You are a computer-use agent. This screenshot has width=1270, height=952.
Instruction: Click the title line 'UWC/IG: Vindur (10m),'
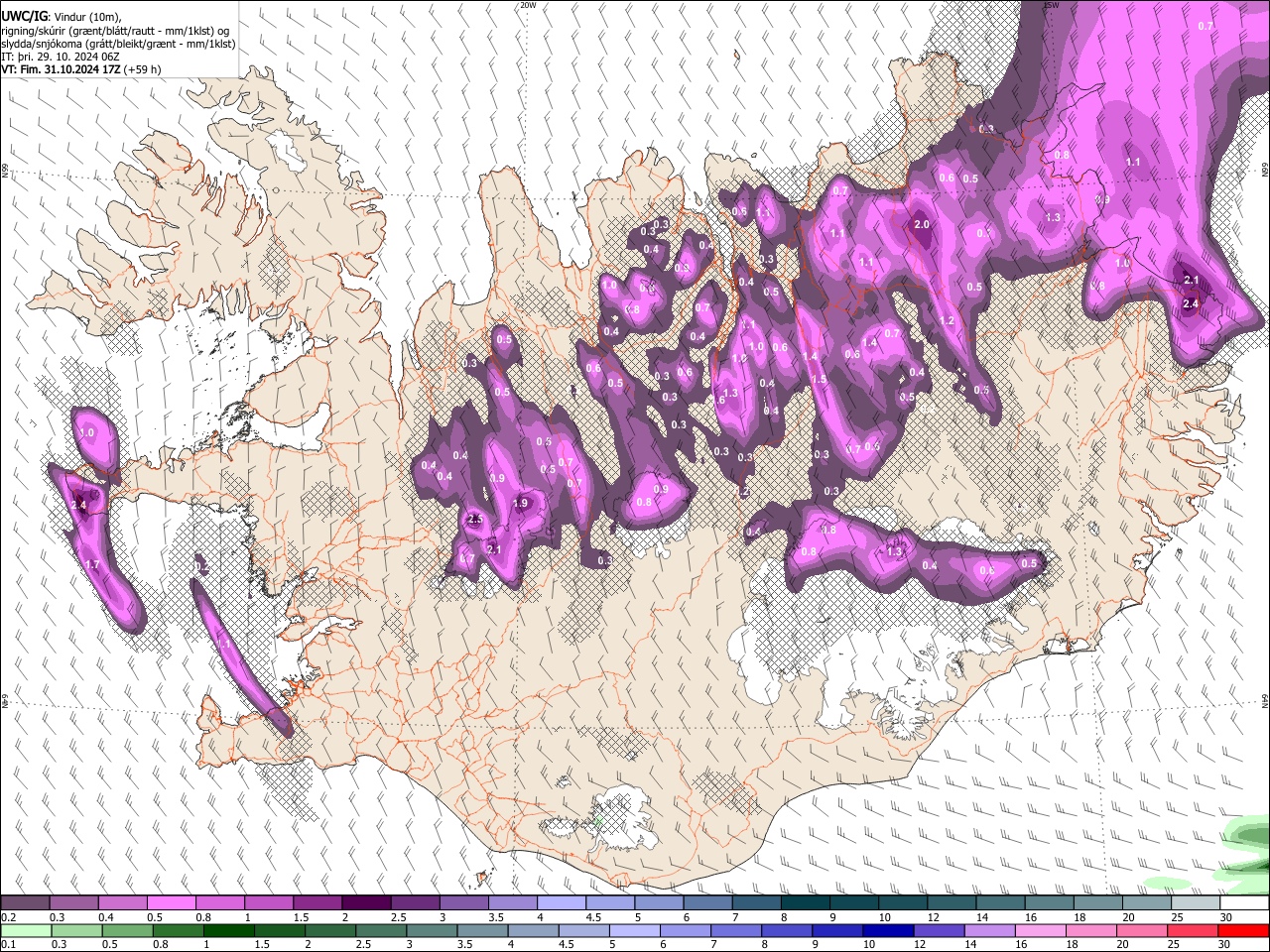[62, 17]
